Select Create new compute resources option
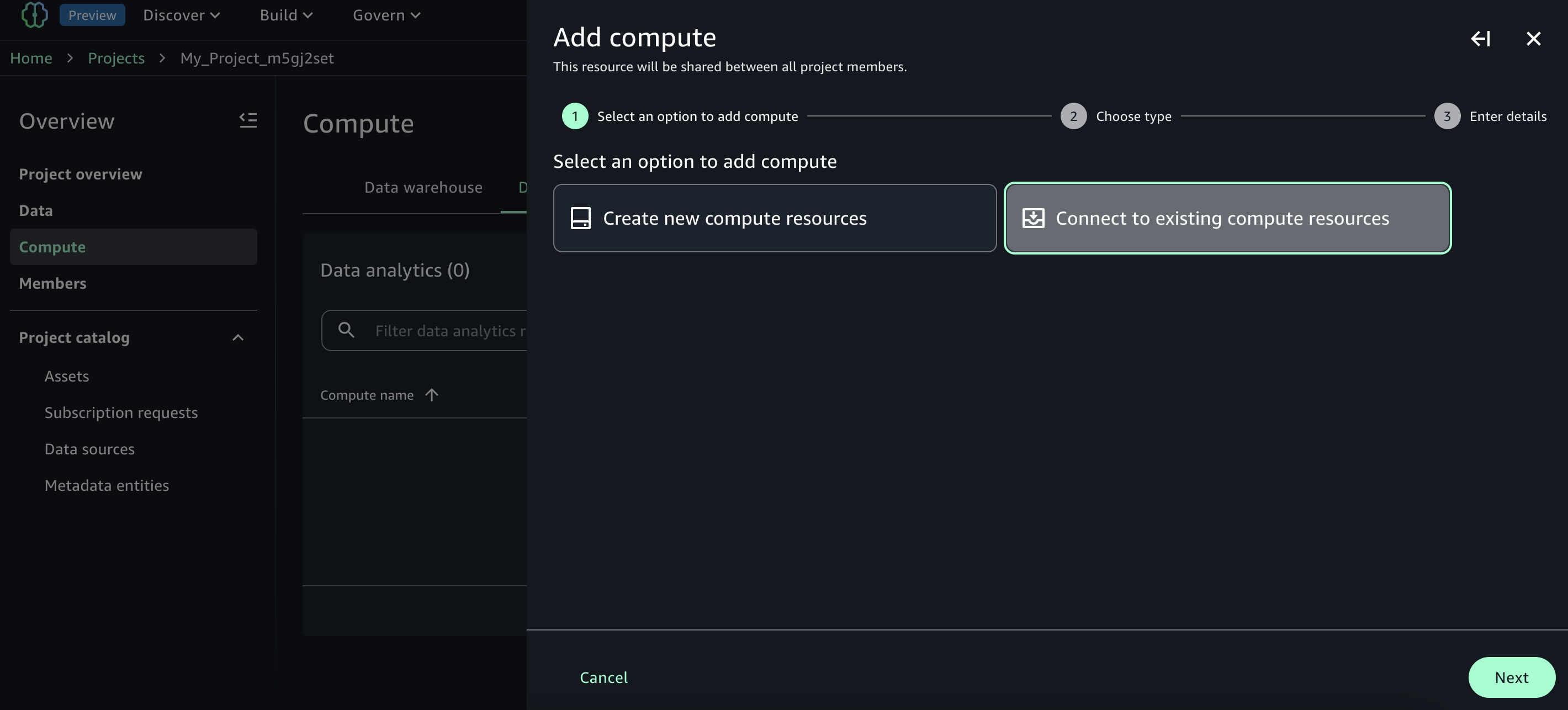Viewport: 1568px width, 710px height. (x=774, y=218)
